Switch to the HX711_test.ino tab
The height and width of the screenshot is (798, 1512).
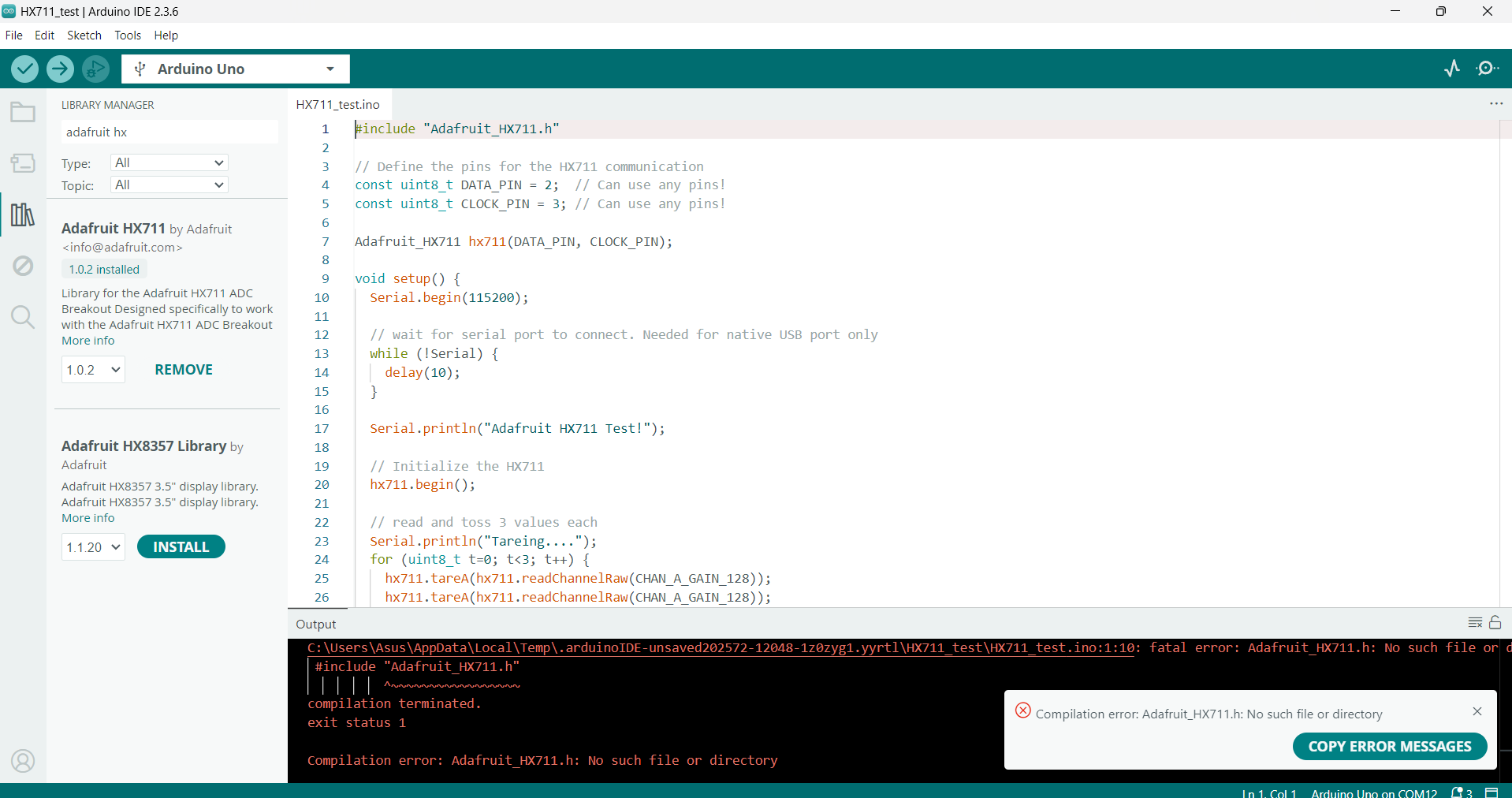[x=337, y=104]
